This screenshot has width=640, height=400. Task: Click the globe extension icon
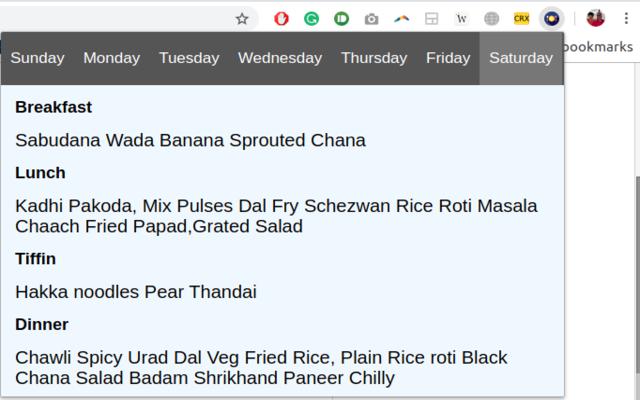tap(491, 18)
